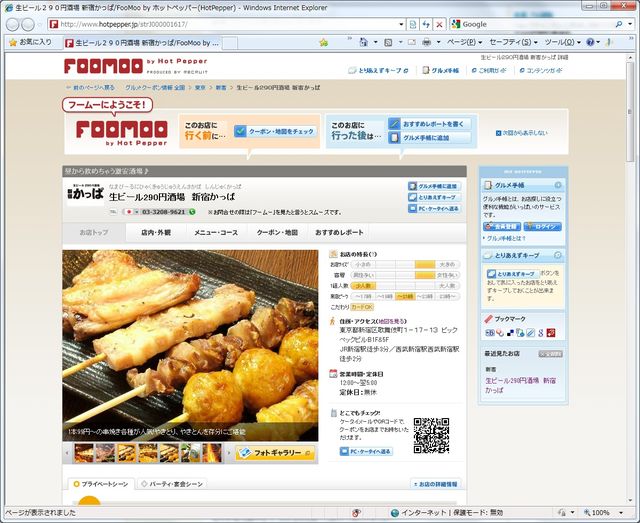Open the ページ(P) dropdown menu

(x=463, y=43)
